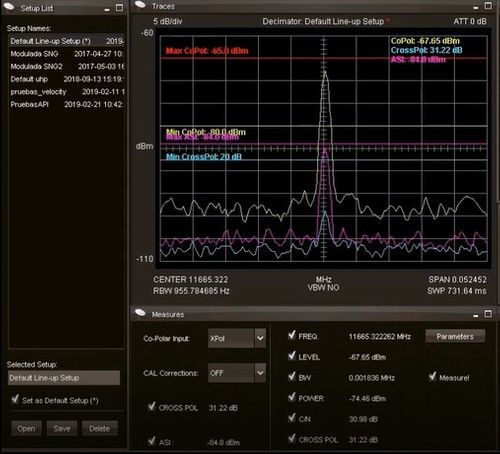Click the Selected Setup name field

64,378
